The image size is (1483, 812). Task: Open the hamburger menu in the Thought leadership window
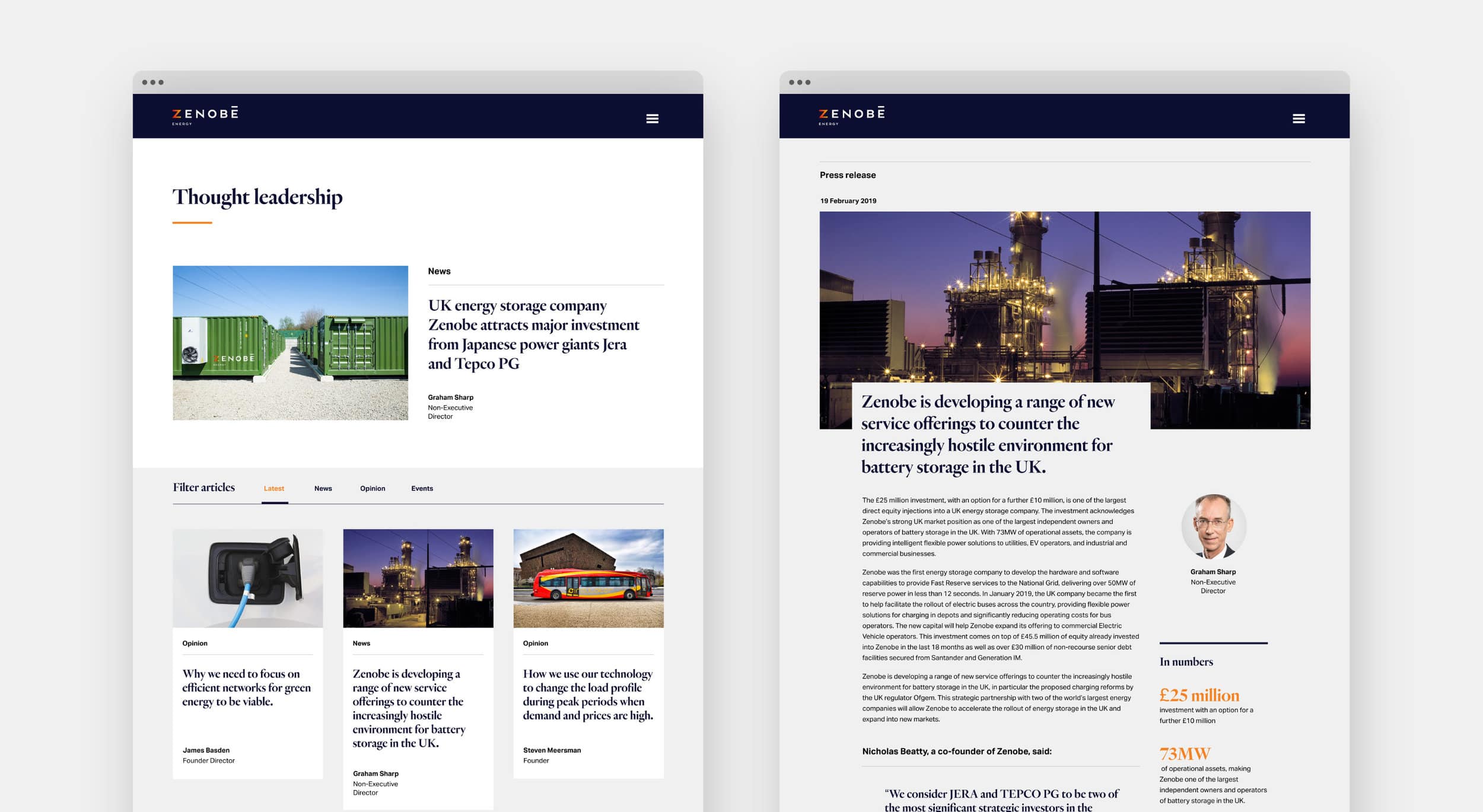coord(652,119)
